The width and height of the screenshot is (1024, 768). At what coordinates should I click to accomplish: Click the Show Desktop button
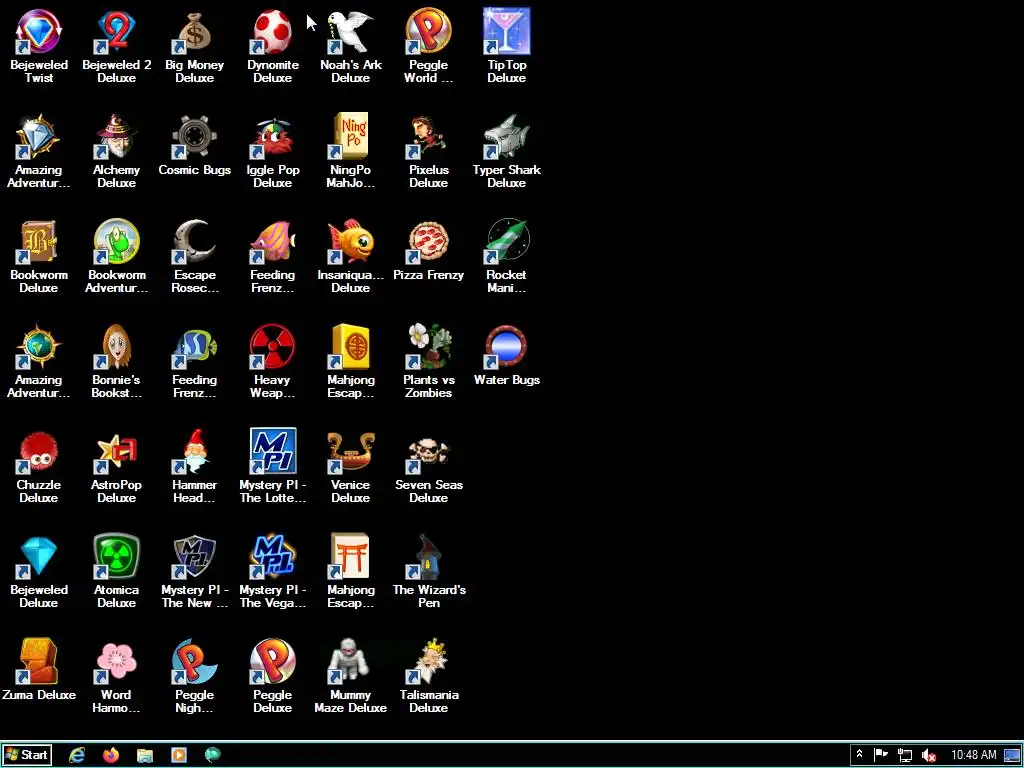pos(1013,755)
